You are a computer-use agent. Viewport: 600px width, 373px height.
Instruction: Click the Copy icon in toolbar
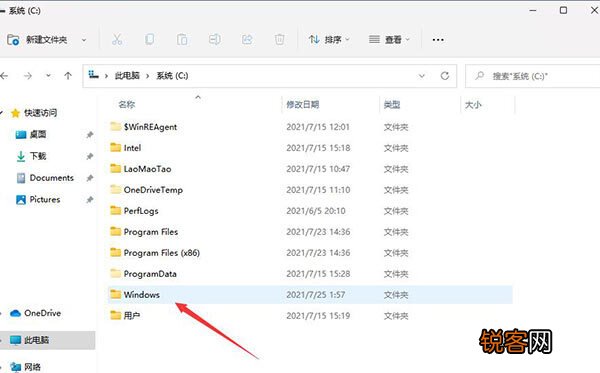[x=149, y=39]
